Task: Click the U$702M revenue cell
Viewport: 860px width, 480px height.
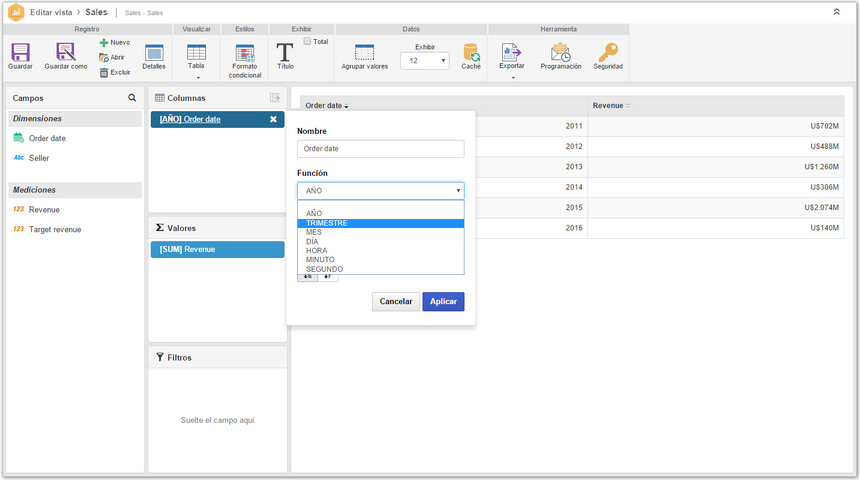Action: coord(824,126)
